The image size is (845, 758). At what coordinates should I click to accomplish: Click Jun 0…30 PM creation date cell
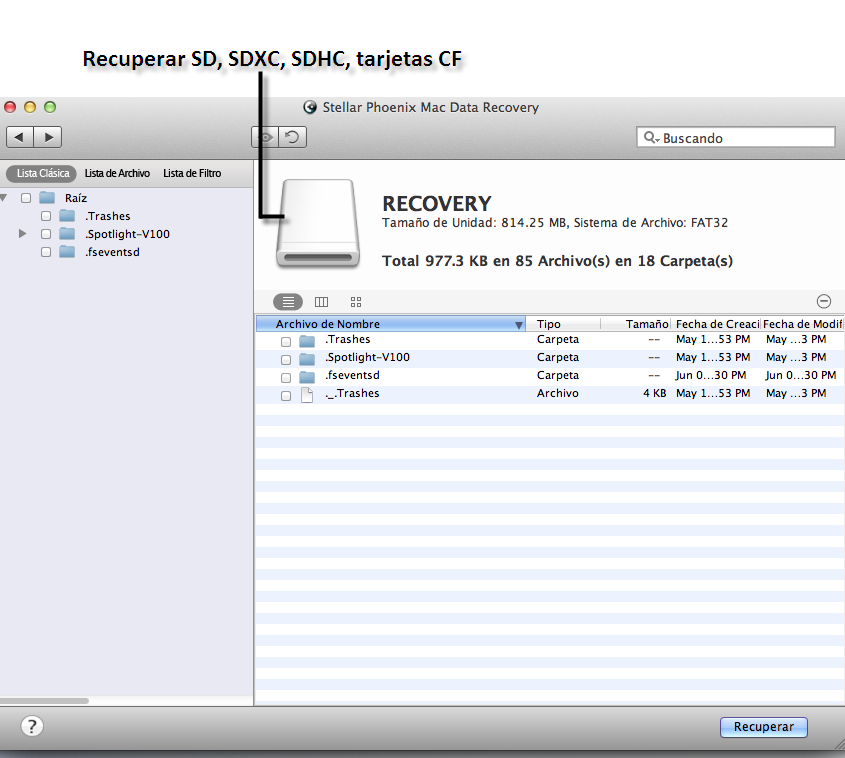pyautogui.click(x=711, y=375)
